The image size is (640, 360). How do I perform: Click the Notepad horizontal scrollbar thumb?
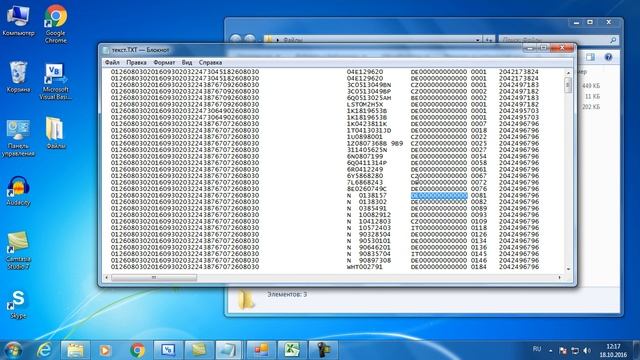(154, 278)
